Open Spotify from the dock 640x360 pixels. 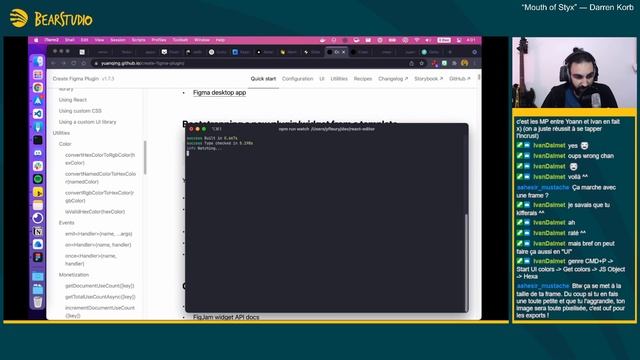(x=38, y=179)
